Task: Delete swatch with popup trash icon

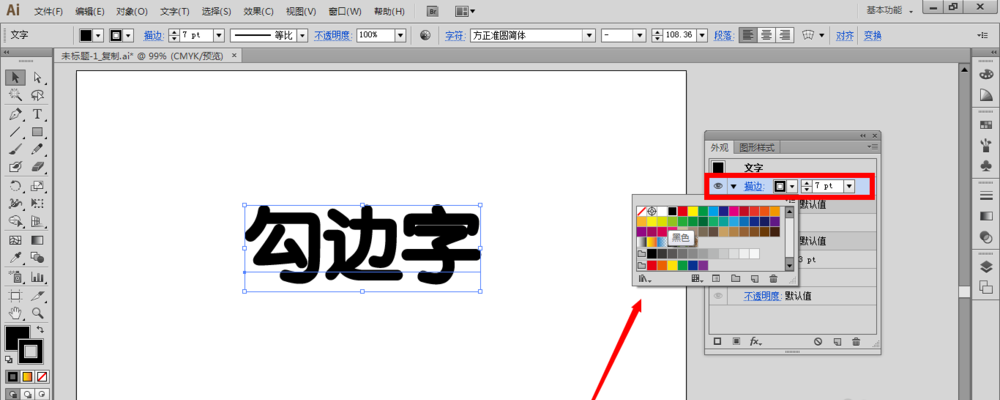Action: click(773, 279)
